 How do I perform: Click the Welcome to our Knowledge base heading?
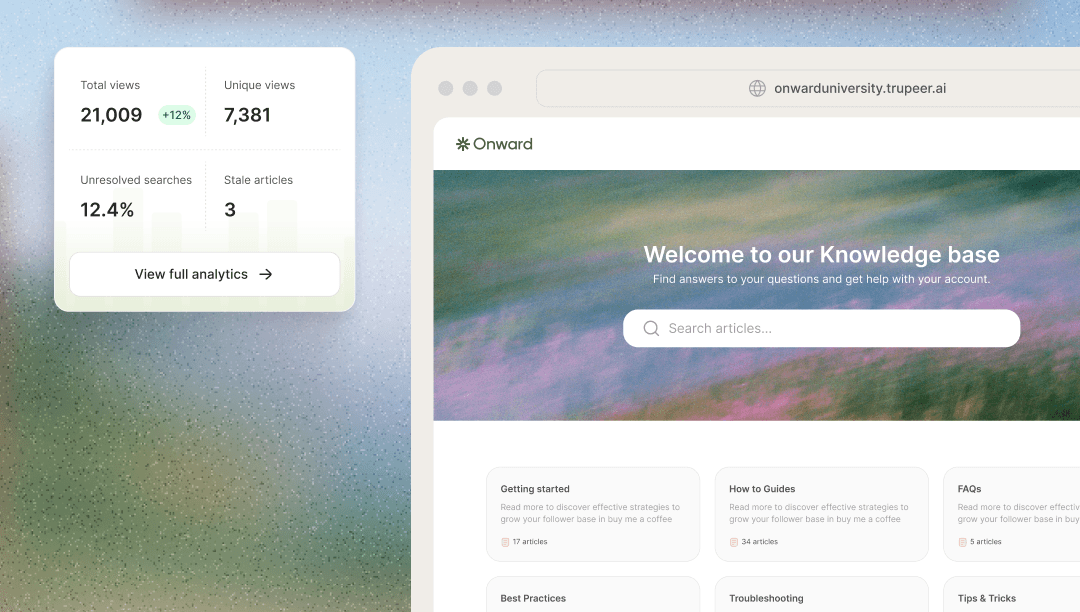click(x=821, y=255)
